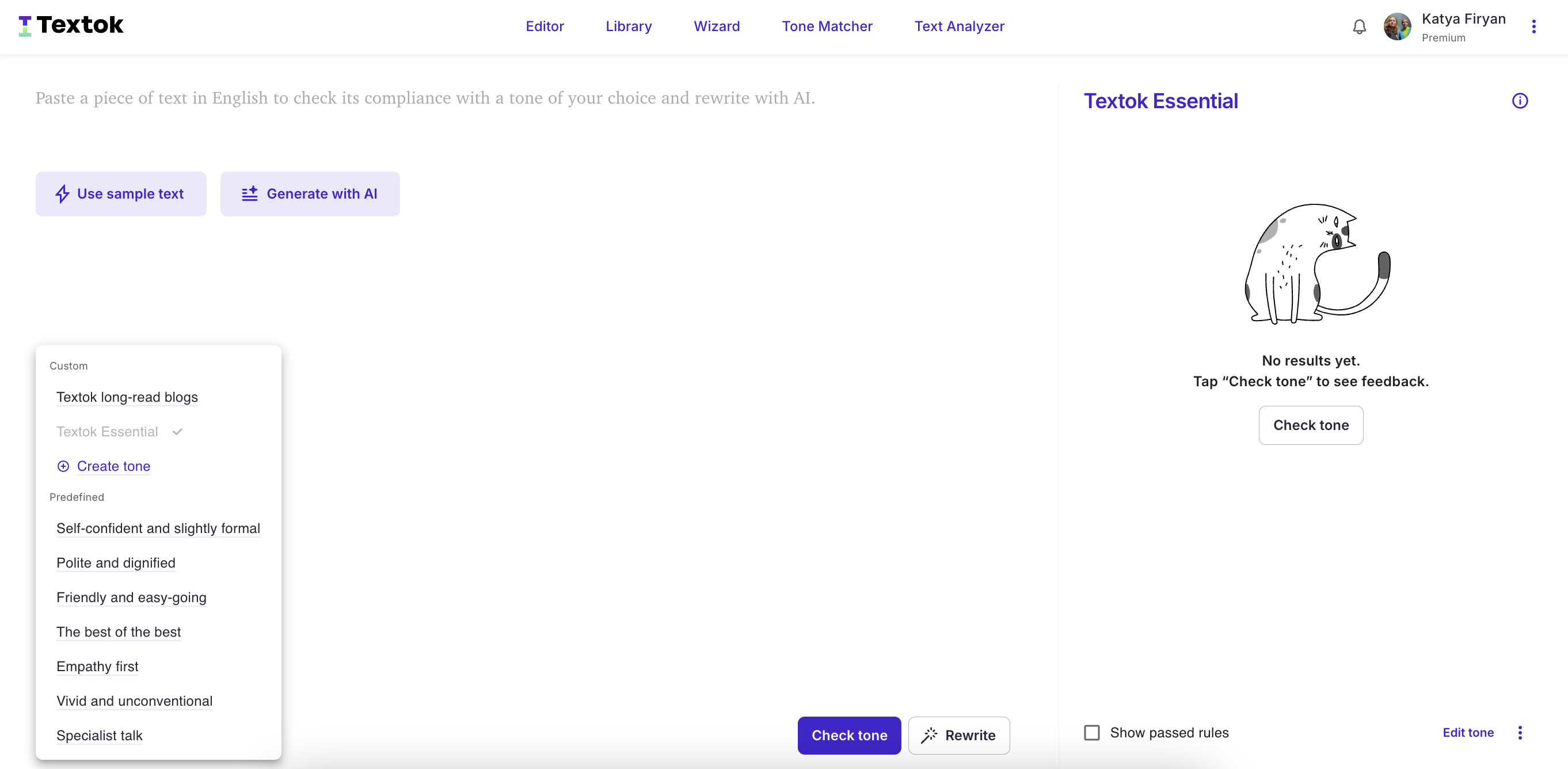Open the three-dot menu next to Edit tone

tap(1520, 733)
